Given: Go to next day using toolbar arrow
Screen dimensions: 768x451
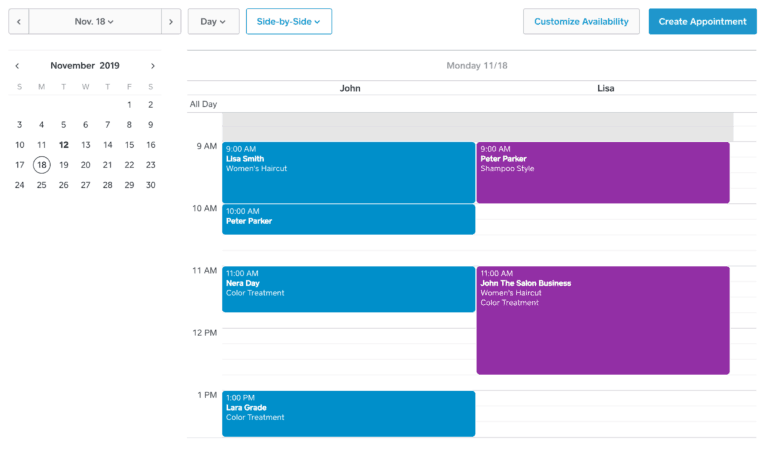Looking at the screenshot, I should click(x=171, y=21).
